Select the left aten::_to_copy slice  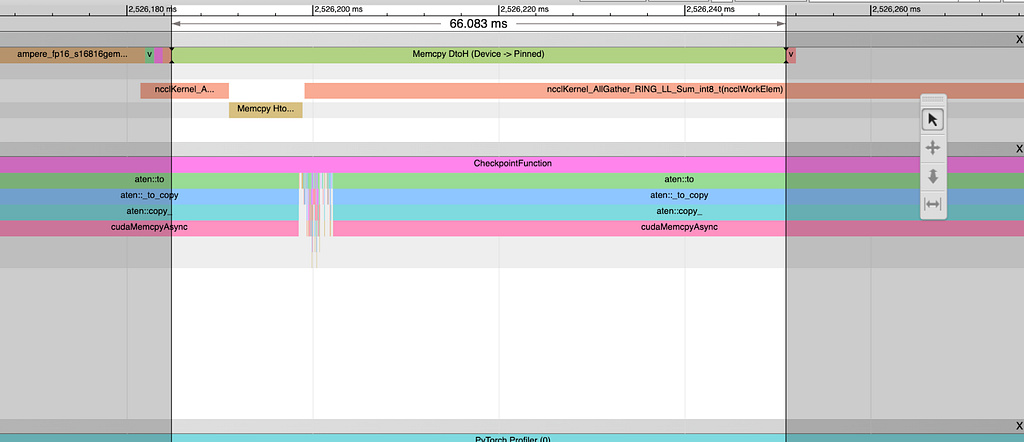click(150, 197)
